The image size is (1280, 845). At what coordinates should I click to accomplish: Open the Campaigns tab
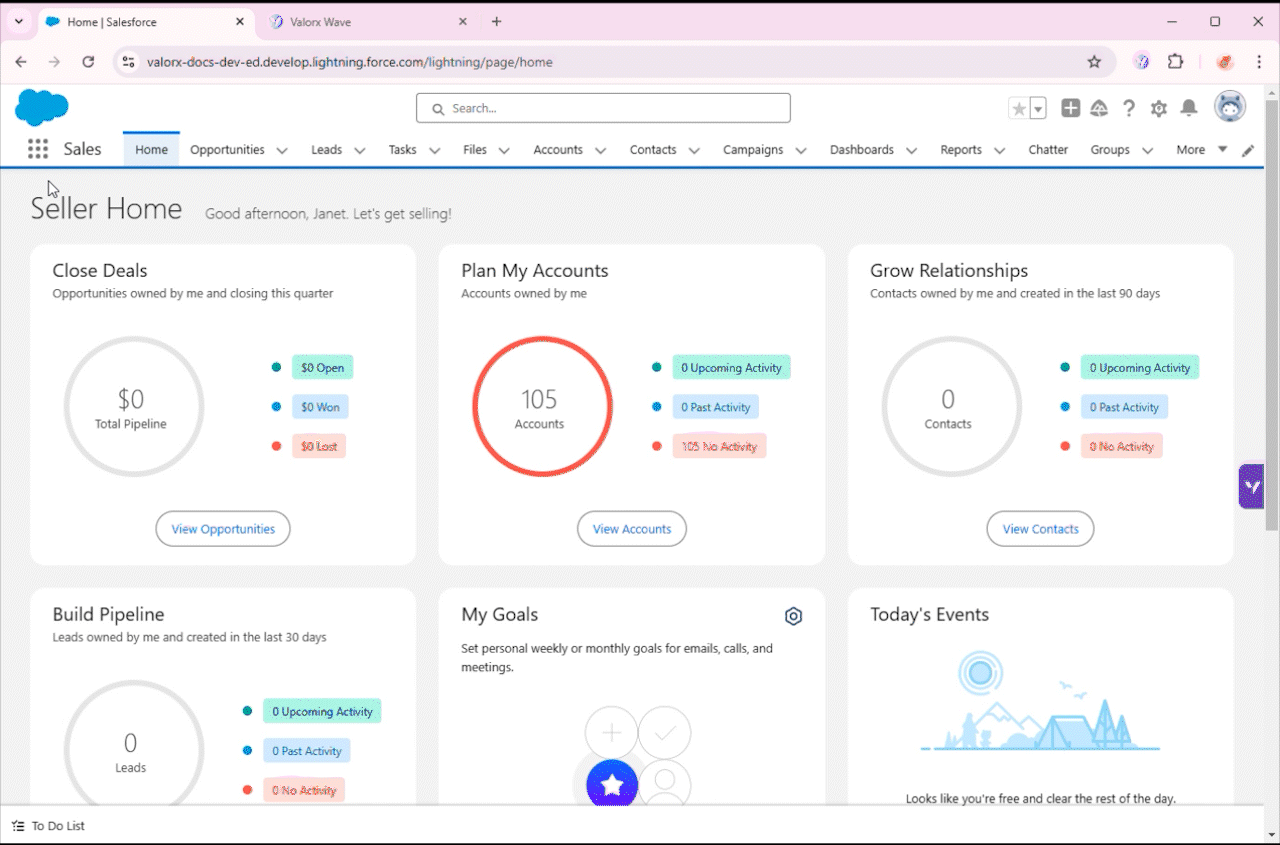pyautogui.click(x=753, y=150)
